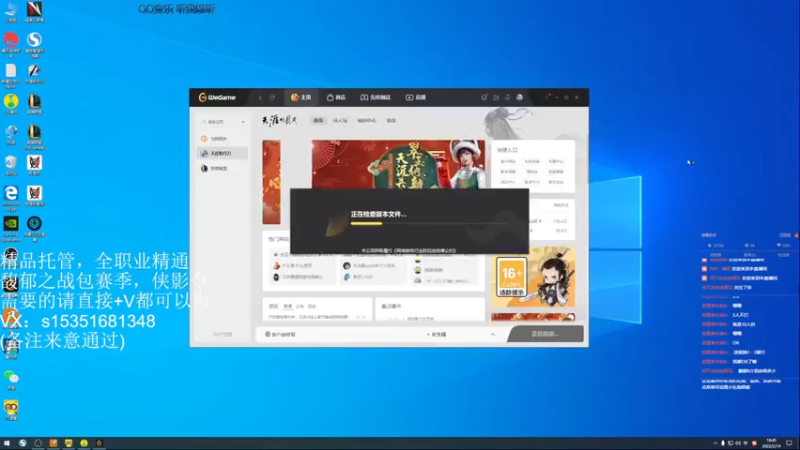This screenshot has height=450, width=800.
Task: Show hidden system tray icons
Action: pos(715,443)
